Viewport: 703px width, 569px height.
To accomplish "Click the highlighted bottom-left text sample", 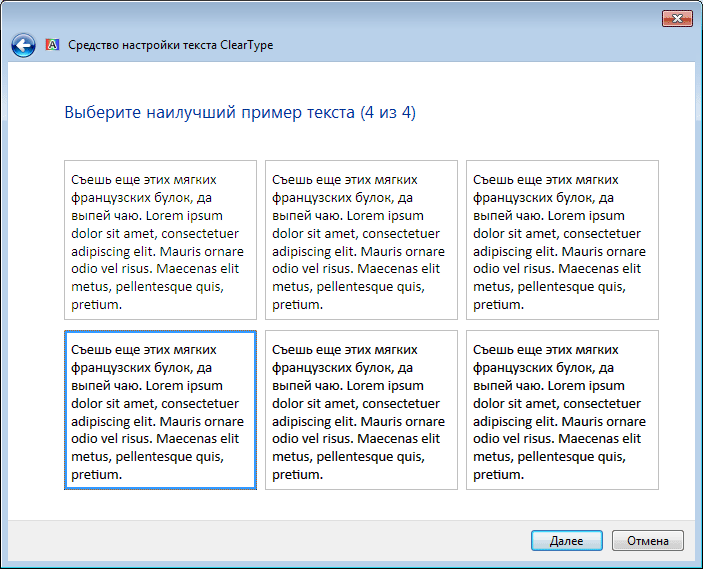I will 160,410.
